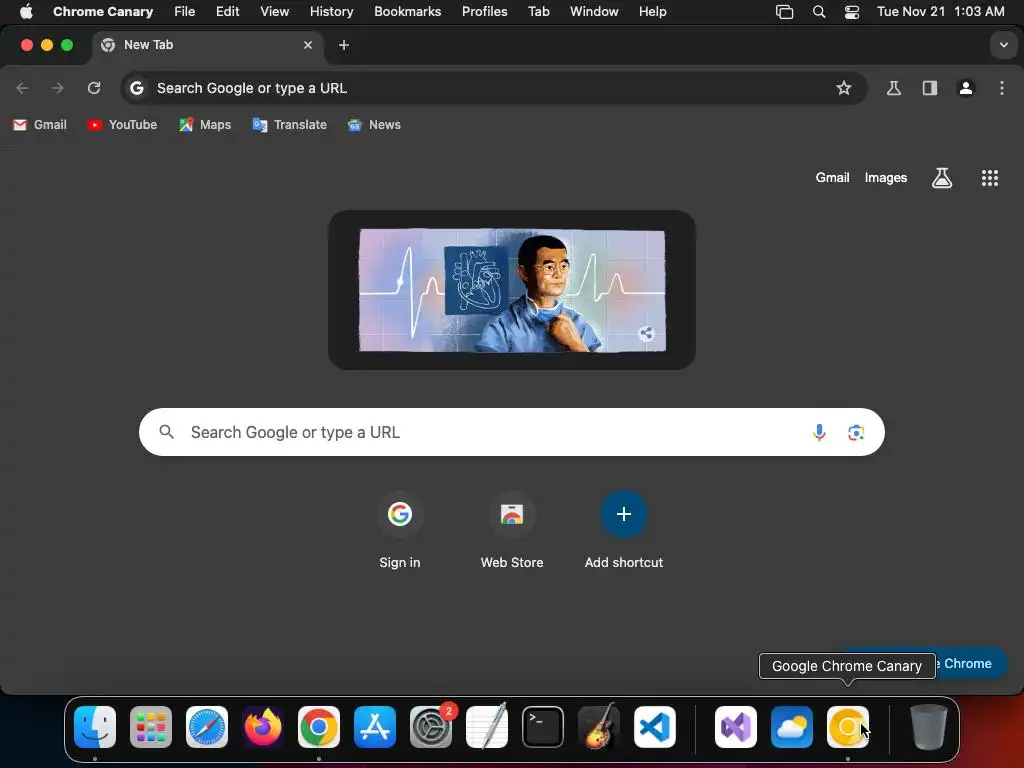Expand the tab search dropdown arrow

pos(1004,45)
